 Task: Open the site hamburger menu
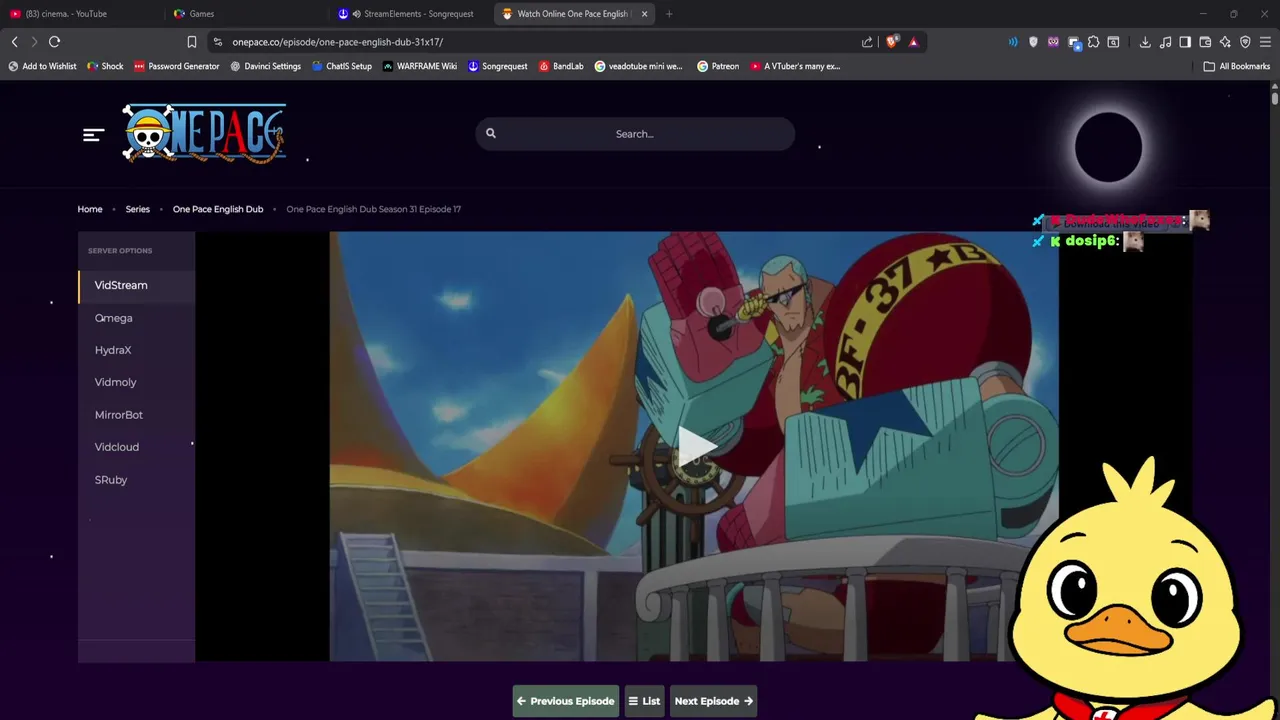pyautogui.click(x=93, y=134)
